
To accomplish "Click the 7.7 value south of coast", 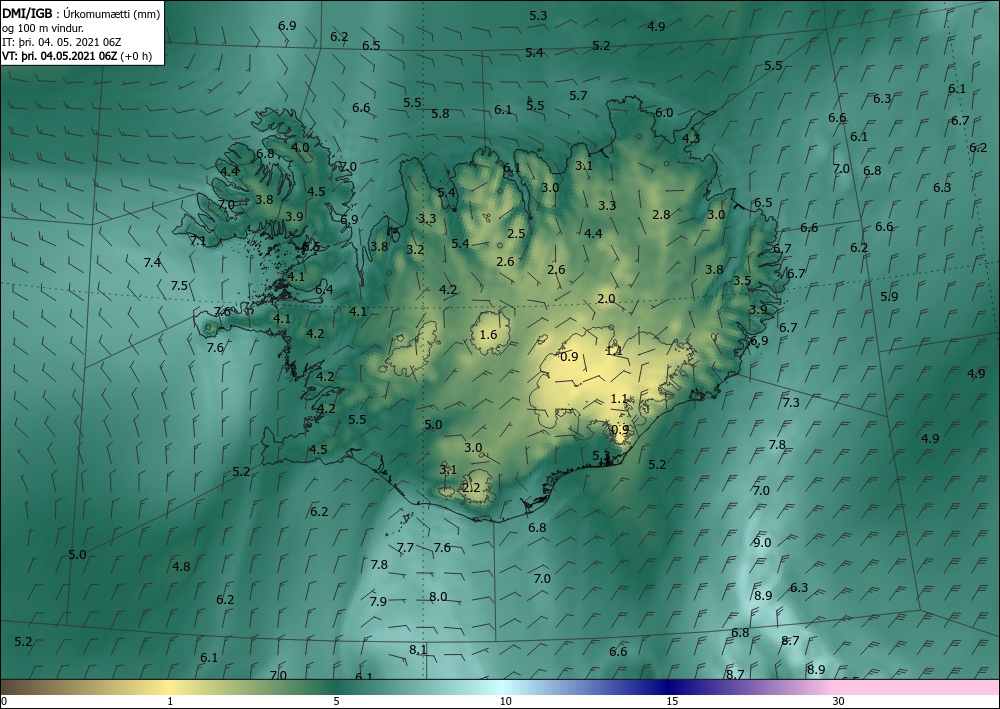I will (x=405, y=547).
